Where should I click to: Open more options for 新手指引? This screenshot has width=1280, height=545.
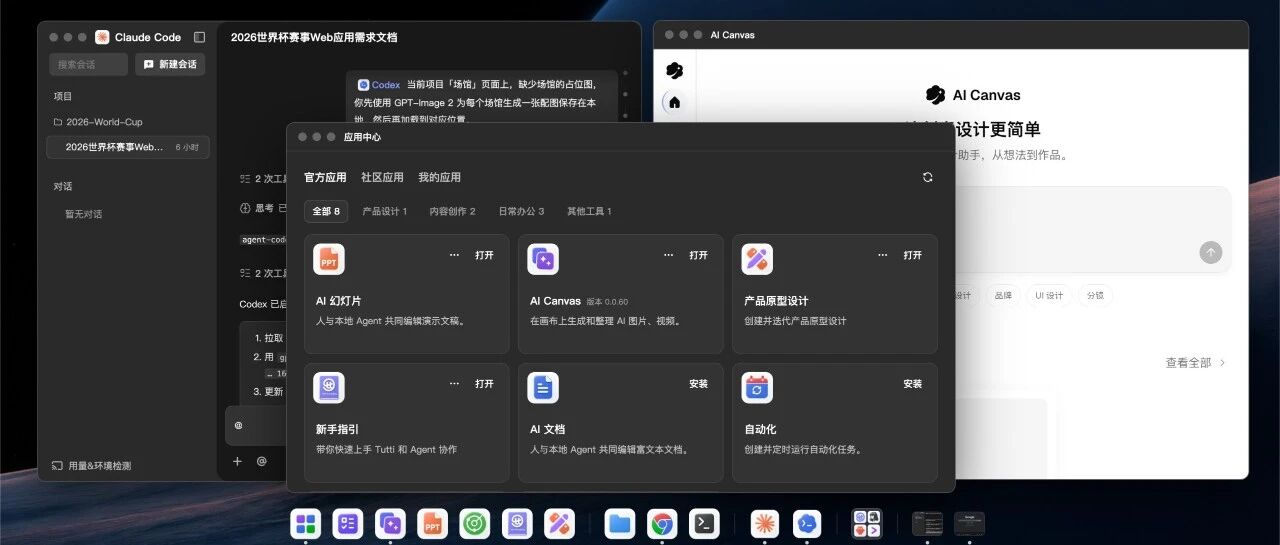(x=455, y=383)
